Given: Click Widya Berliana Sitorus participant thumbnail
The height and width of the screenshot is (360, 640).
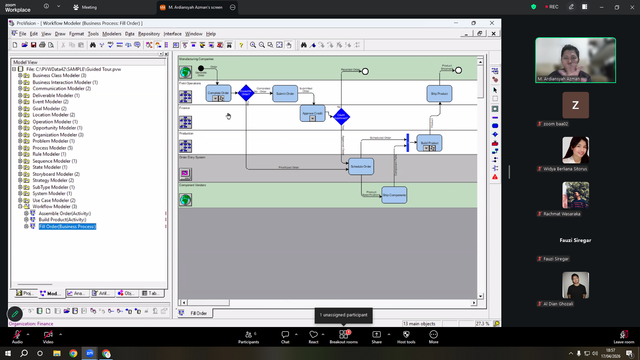Looking at the screenshot, I should 576,150.
